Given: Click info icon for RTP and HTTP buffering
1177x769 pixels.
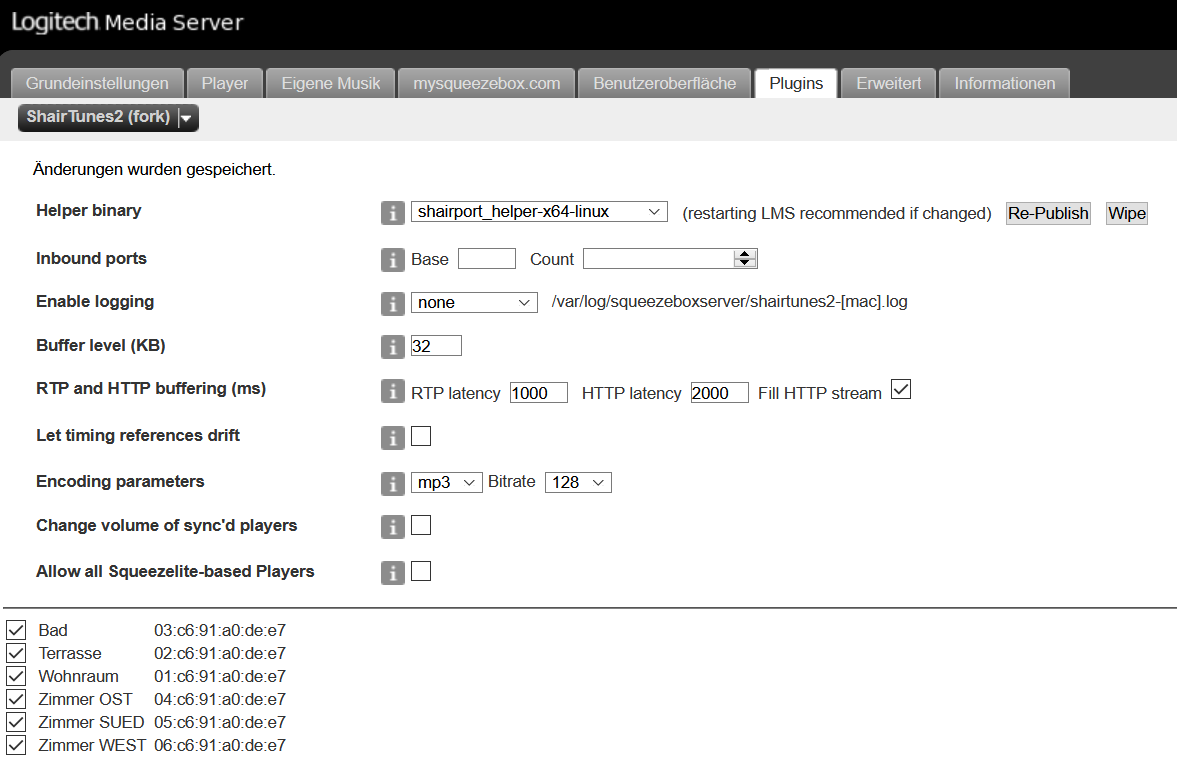Looking at the screenshot, I should coord(393,391).
